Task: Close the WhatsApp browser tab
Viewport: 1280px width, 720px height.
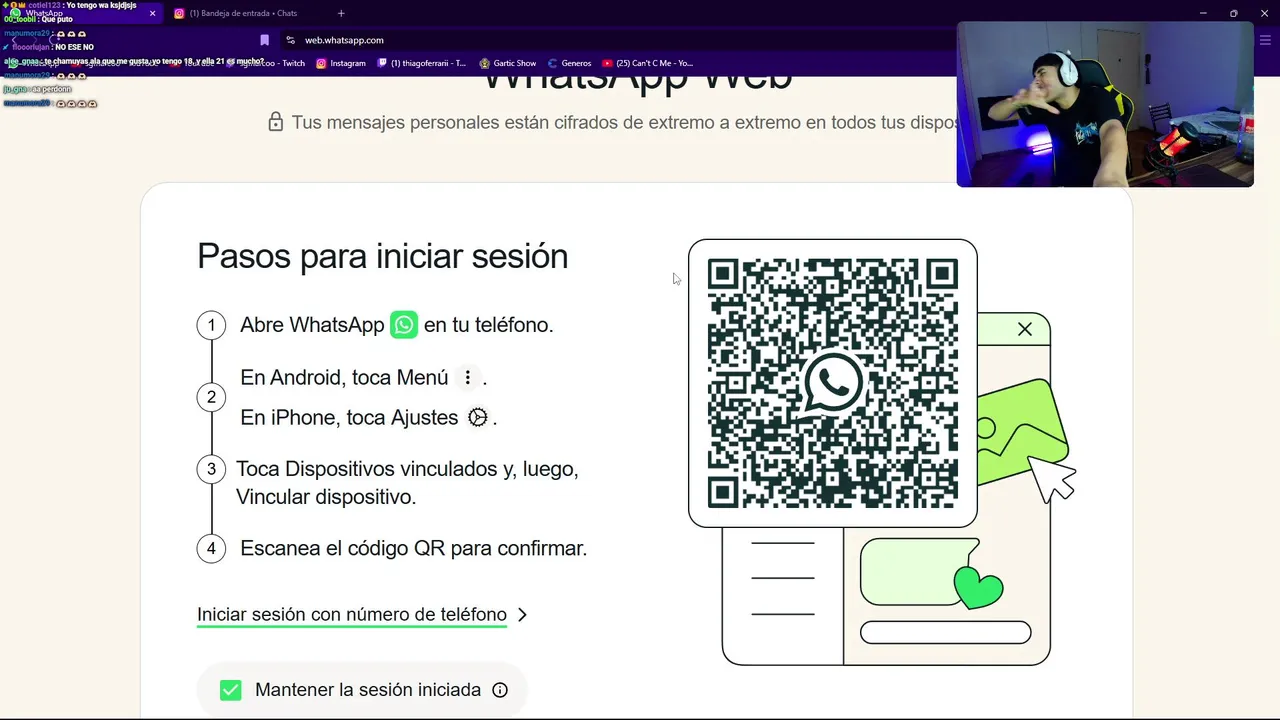Action: 152,13
